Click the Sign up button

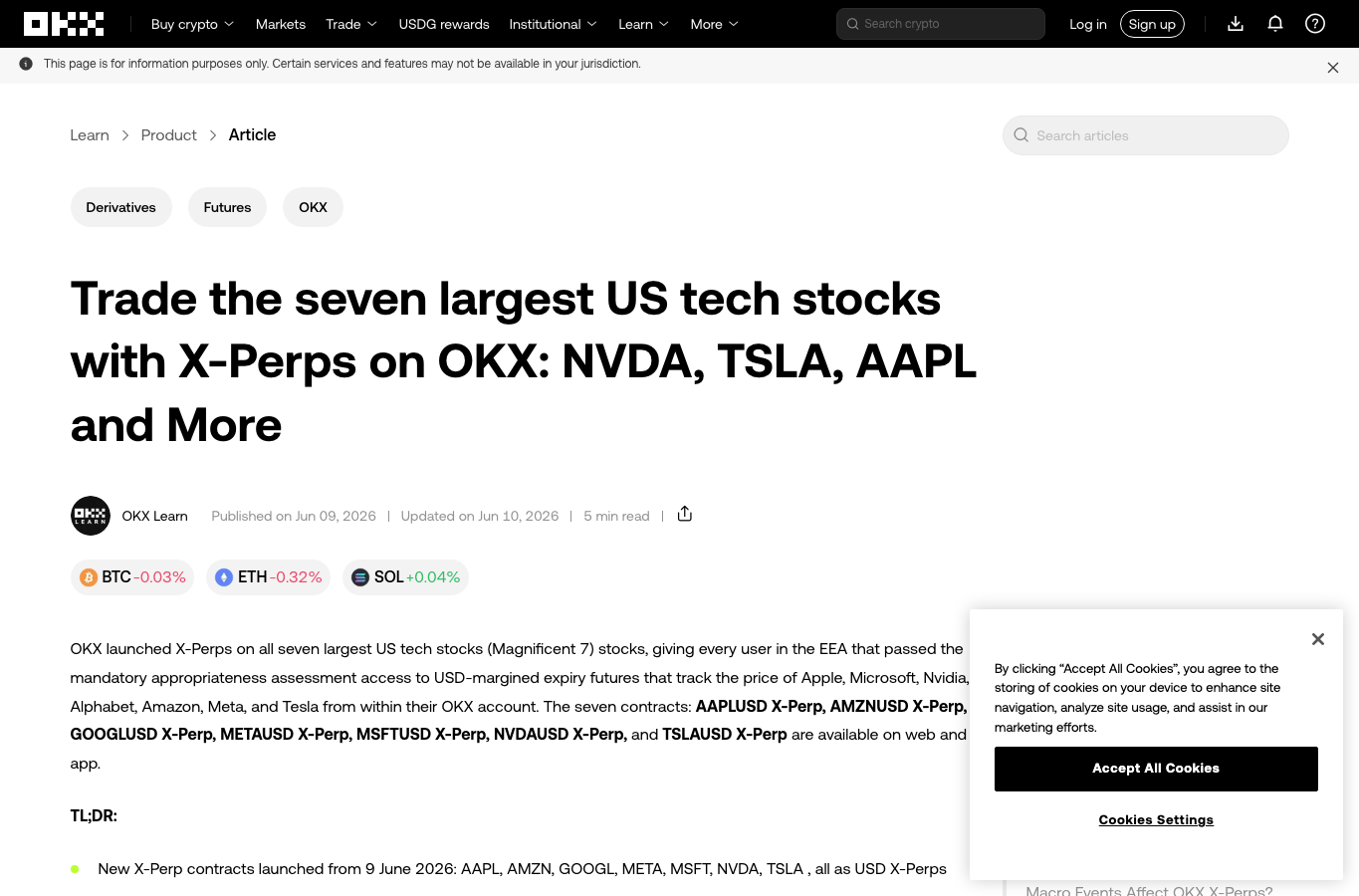click(x=1152, y=24)
